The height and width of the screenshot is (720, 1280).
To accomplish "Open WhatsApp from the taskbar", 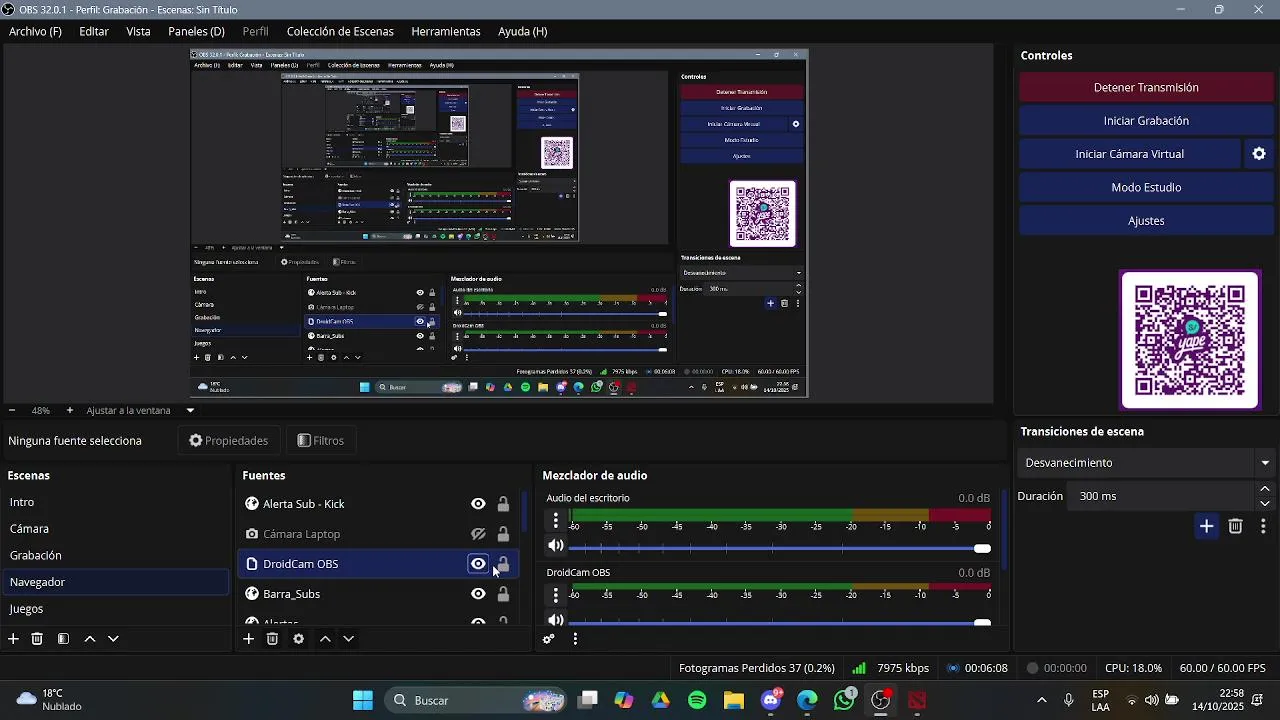I will point(845,700).
